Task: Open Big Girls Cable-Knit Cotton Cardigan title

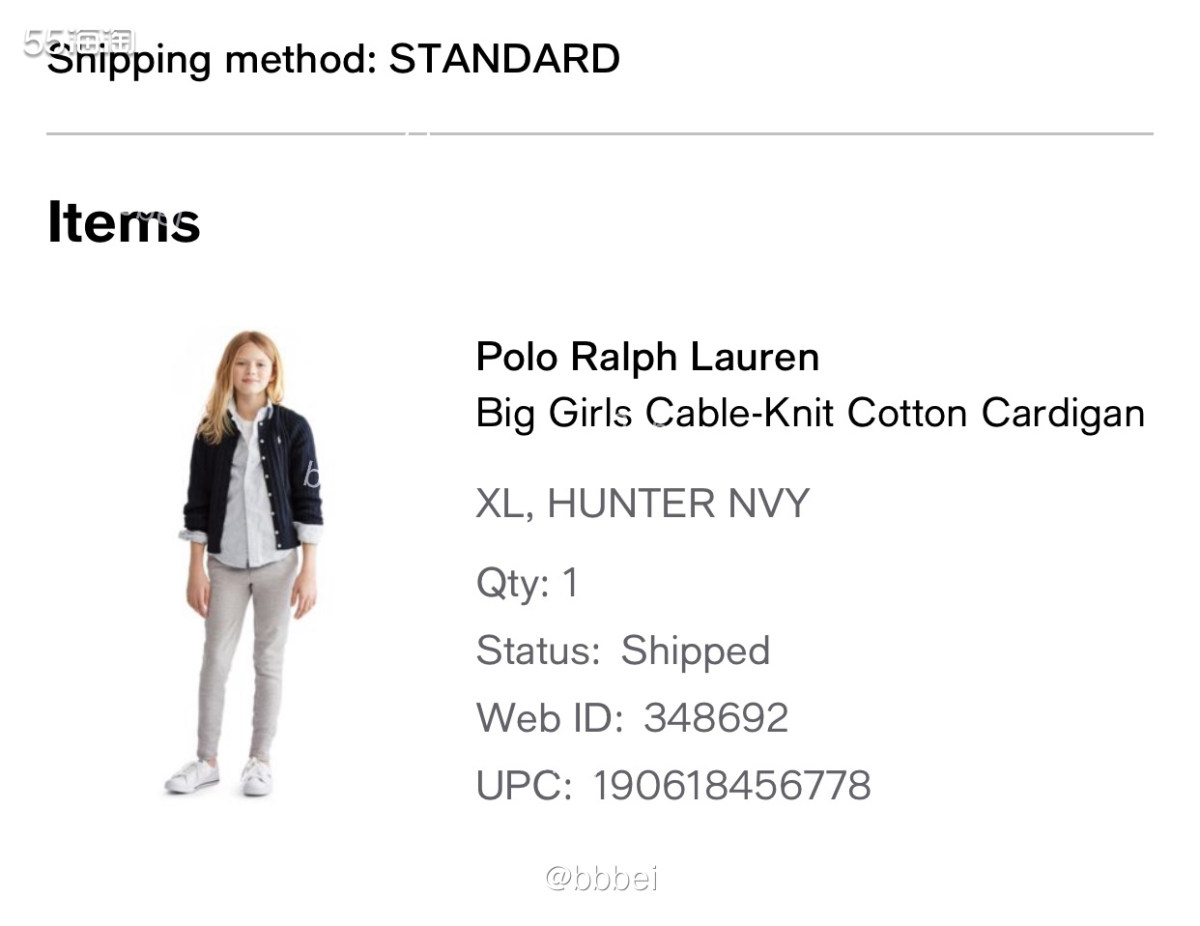Action: click(x=810, y=413)
